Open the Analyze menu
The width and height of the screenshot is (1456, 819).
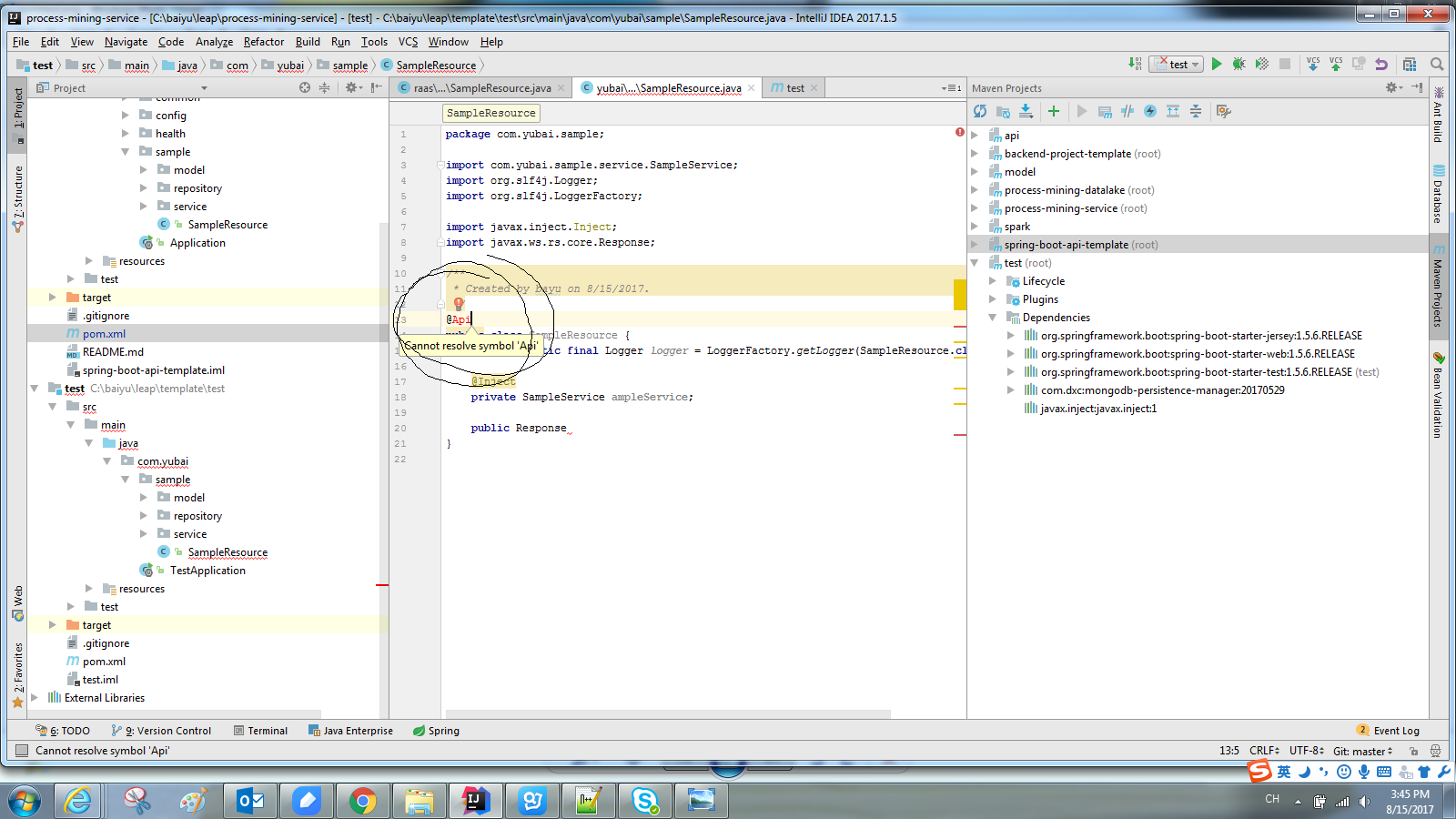[214, 42]
